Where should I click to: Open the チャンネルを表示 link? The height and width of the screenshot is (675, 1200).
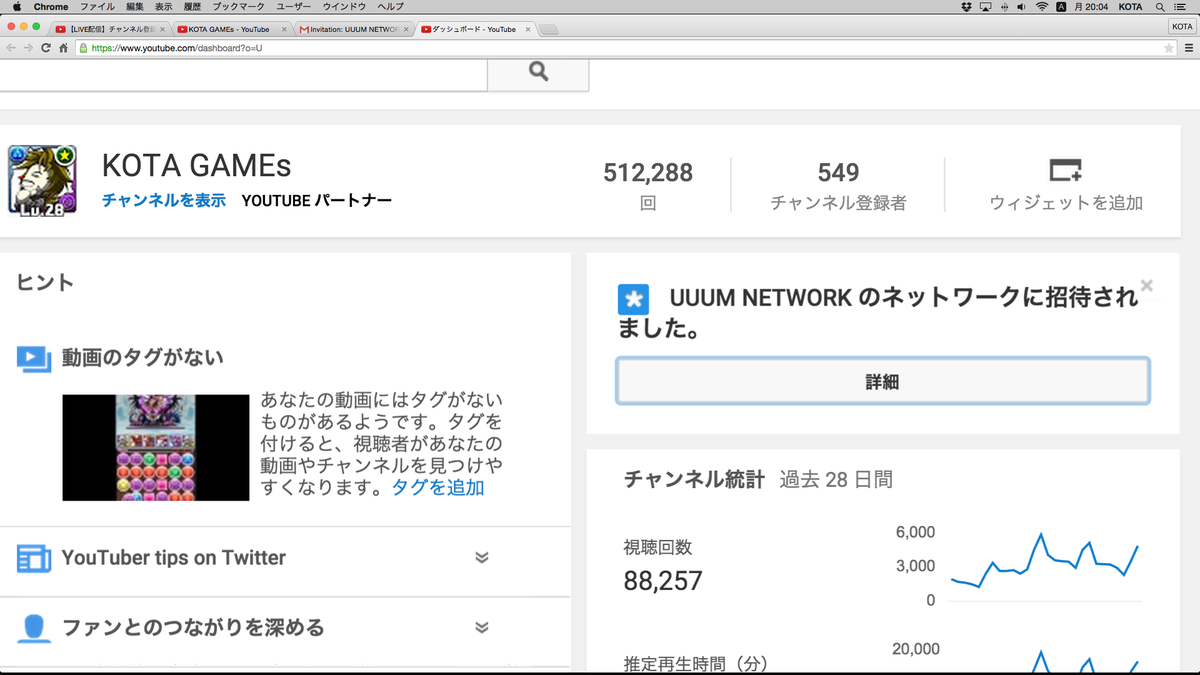click(x=164, y=201)
